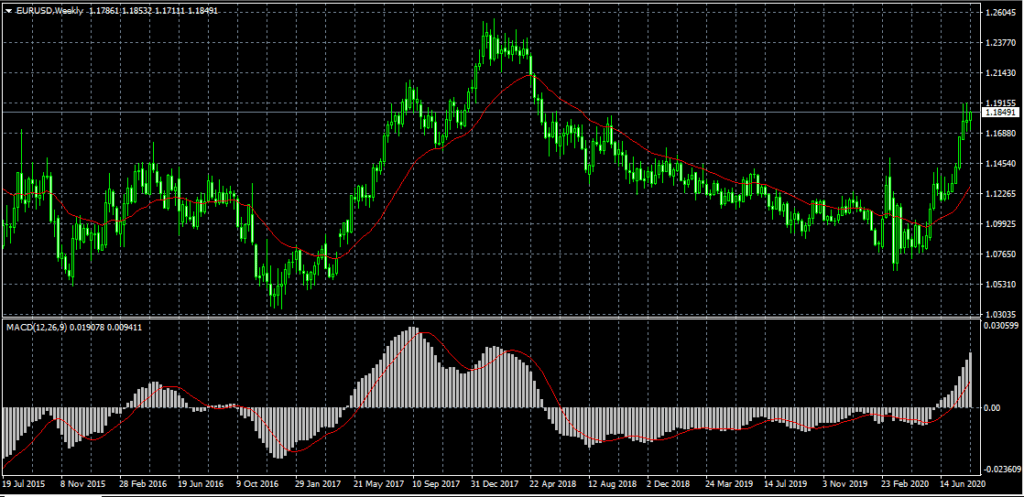
Task: Click the 0.030599 MACD scale label
Action: (998, 326)
